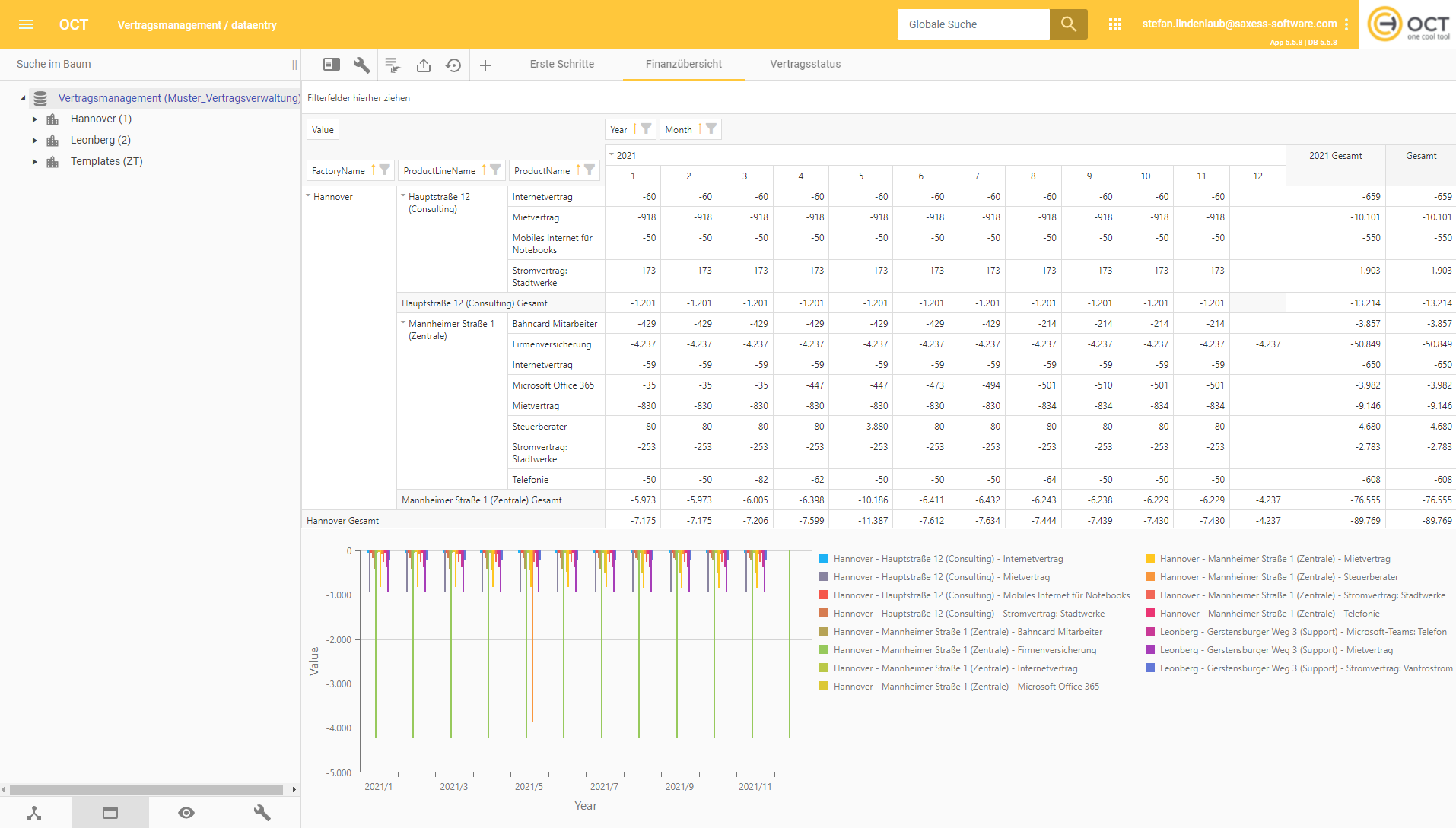Click the wrench settings icon in toolbar
Image resolution: width=1456 pixels, height=828 pixels.
[361, 65]
